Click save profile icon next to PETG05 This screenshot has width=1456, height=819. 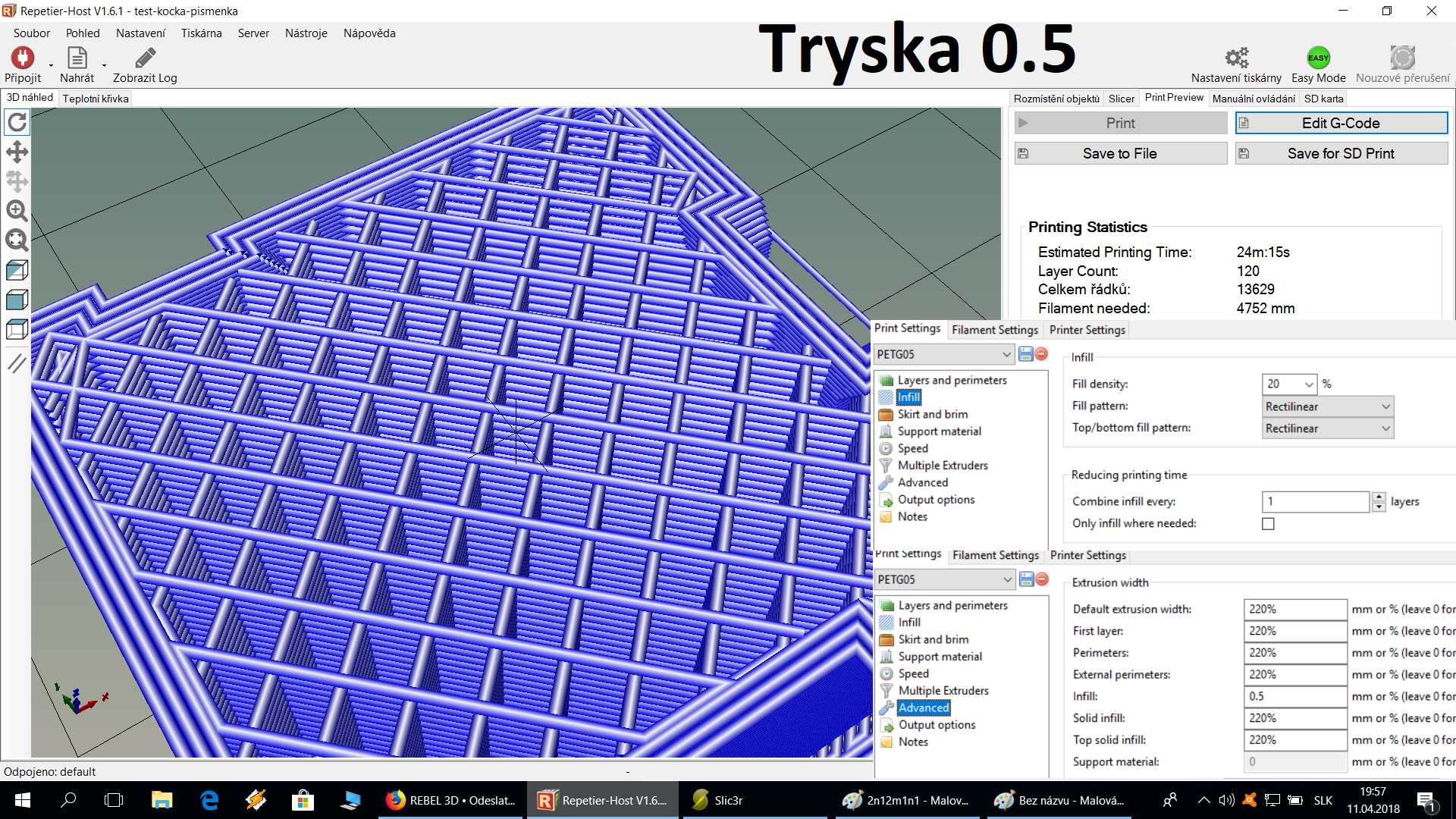(x=1025, y=354)
